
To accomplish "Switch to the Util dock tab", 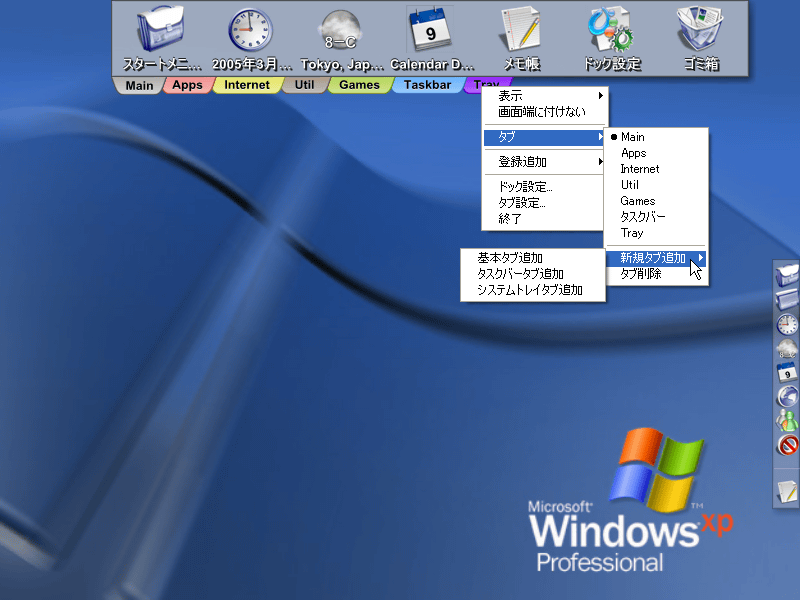I will click(x=305, y=85).
